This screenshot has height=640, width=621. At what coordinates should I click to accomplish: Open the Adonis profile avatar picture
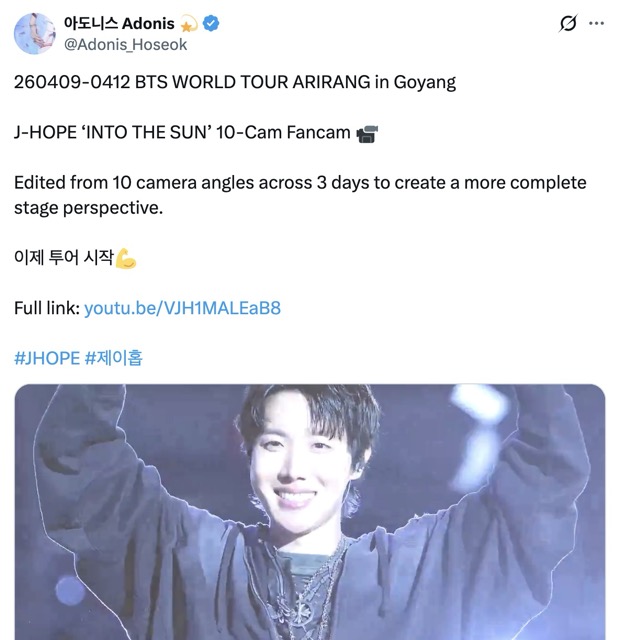point(35,33)
